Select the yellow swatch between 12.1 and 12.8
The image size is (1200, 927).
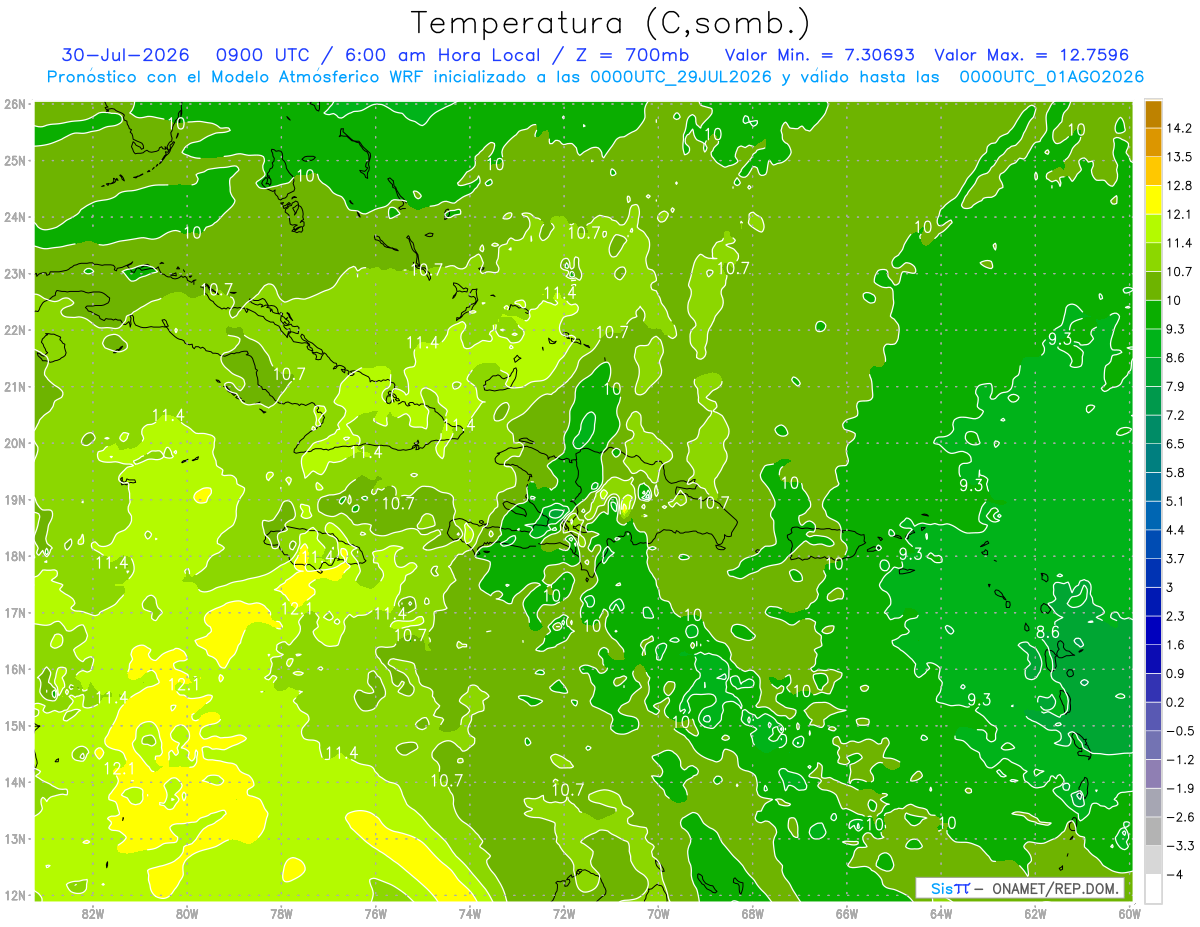coord(1153,200)
